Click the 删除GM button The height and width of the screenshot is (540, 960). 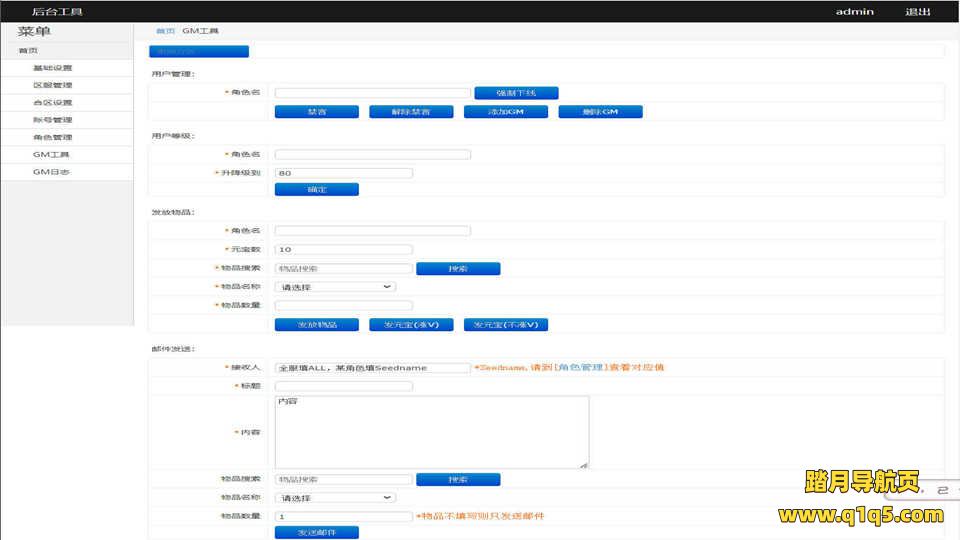click(600, 112)
